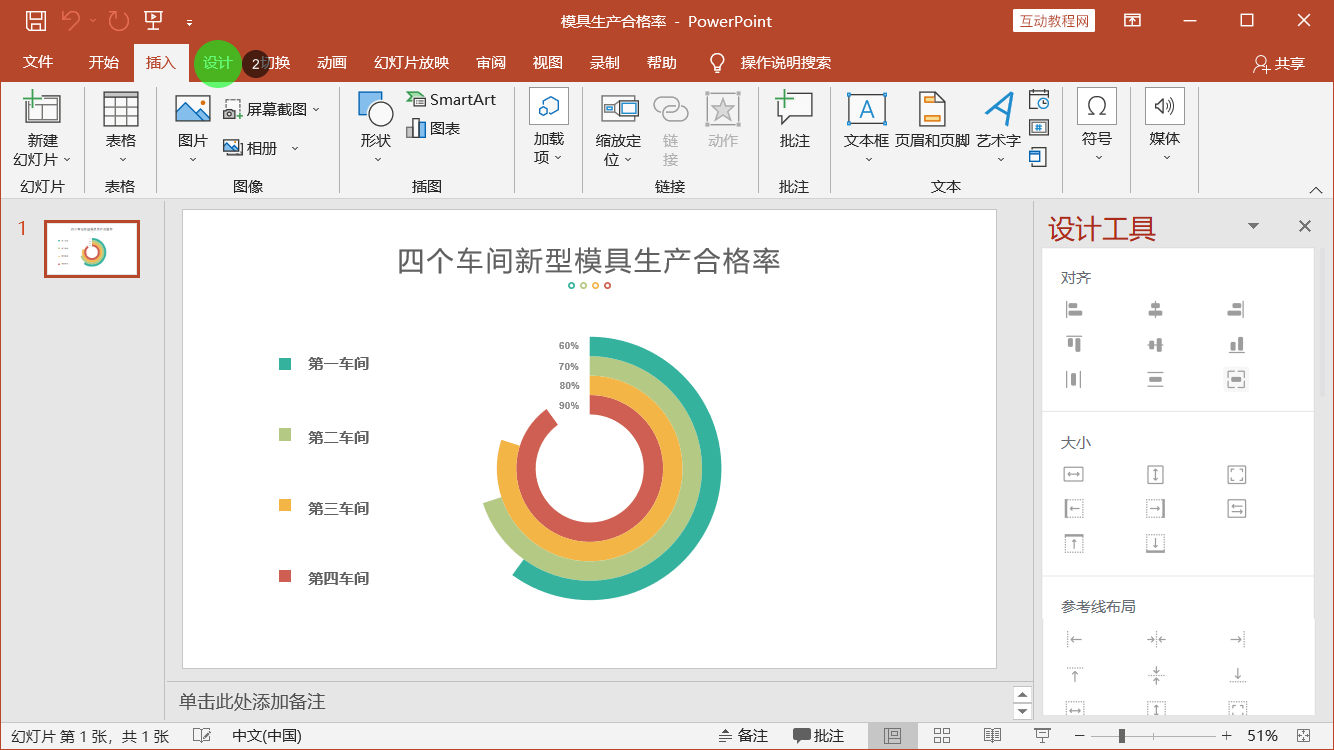
Task: Switch to Slide Sorter view in status bar
Action: pyautogui.click(x=942, y=736)
